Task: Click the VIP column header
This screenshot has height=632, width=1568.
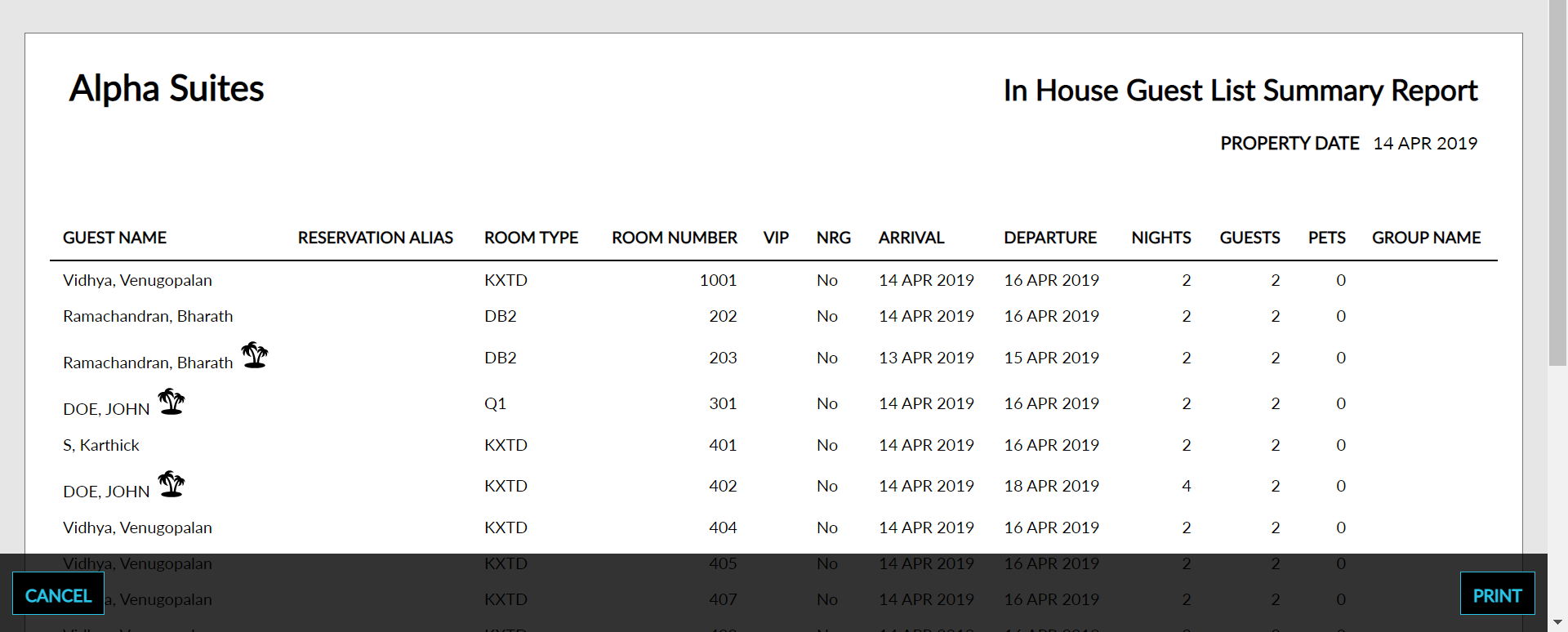Action: click(776, 238)
